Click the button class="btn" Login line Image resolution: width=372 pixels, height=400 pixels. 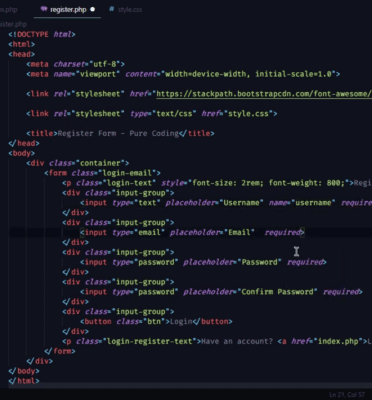pos(156,322)
